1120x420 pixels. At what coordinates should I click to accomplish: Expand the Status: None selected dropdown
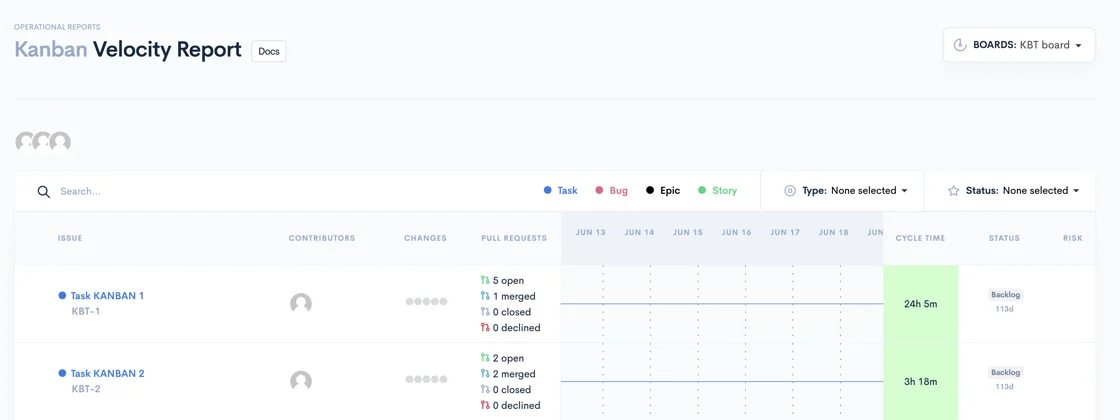click(x=1013, y=191)
